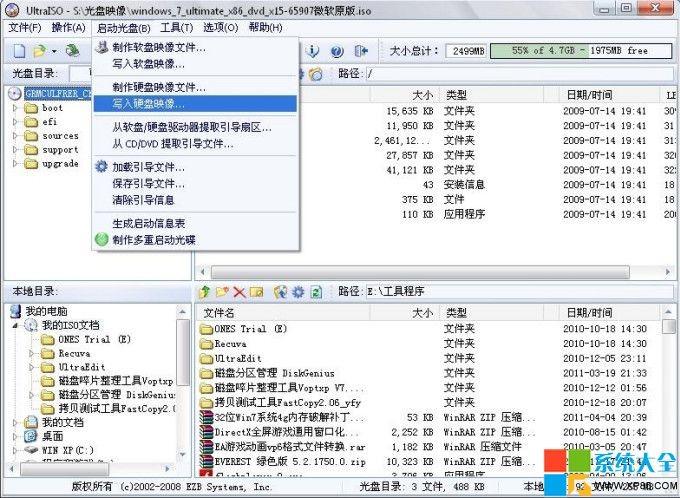The width and height of the screenshot is (680, 498).
Task: Click the add files icon in local toolbar
Action: (280, 292)
